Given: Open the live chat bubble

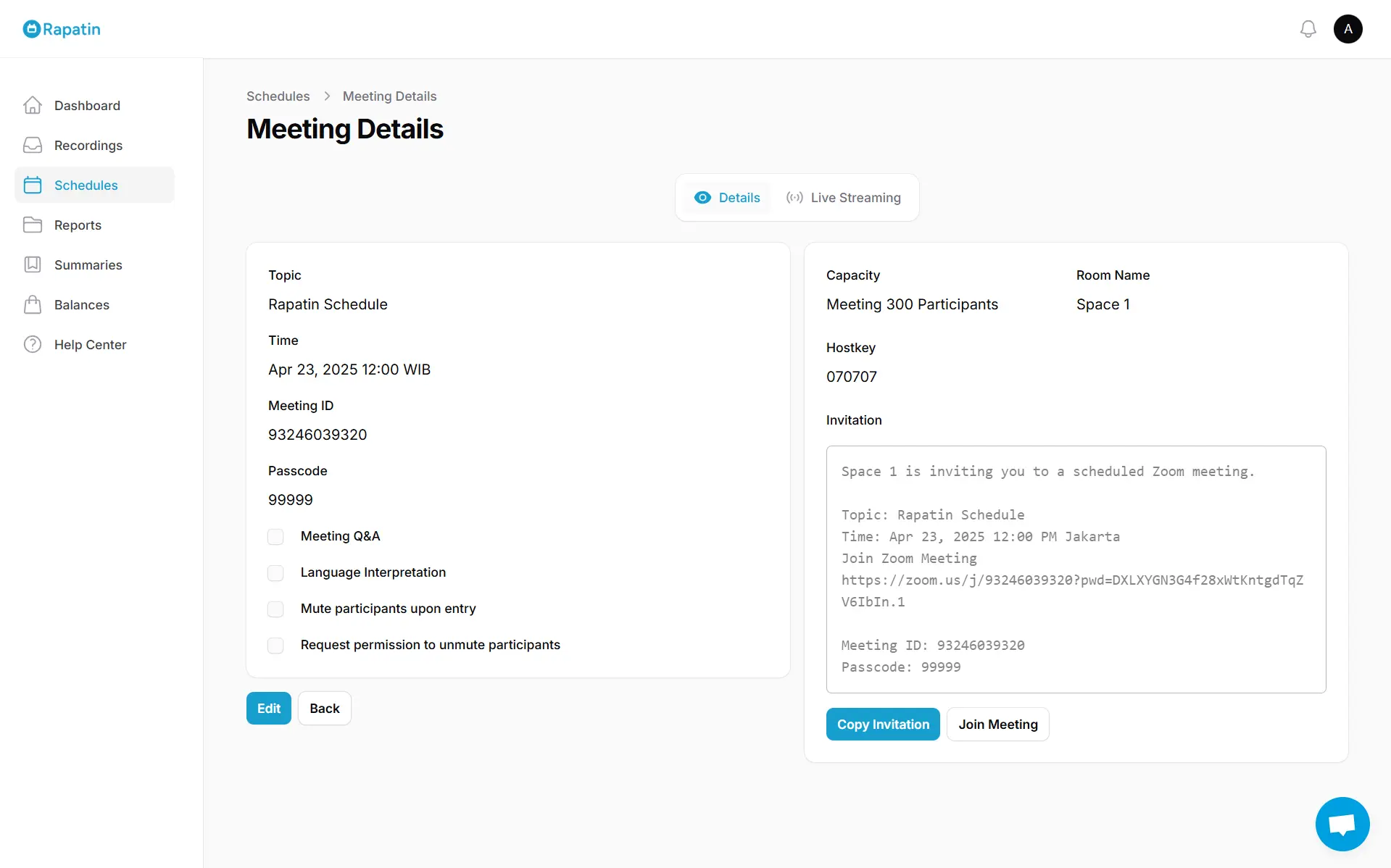Looking at the screenshot, I should tap(1342, 824).
